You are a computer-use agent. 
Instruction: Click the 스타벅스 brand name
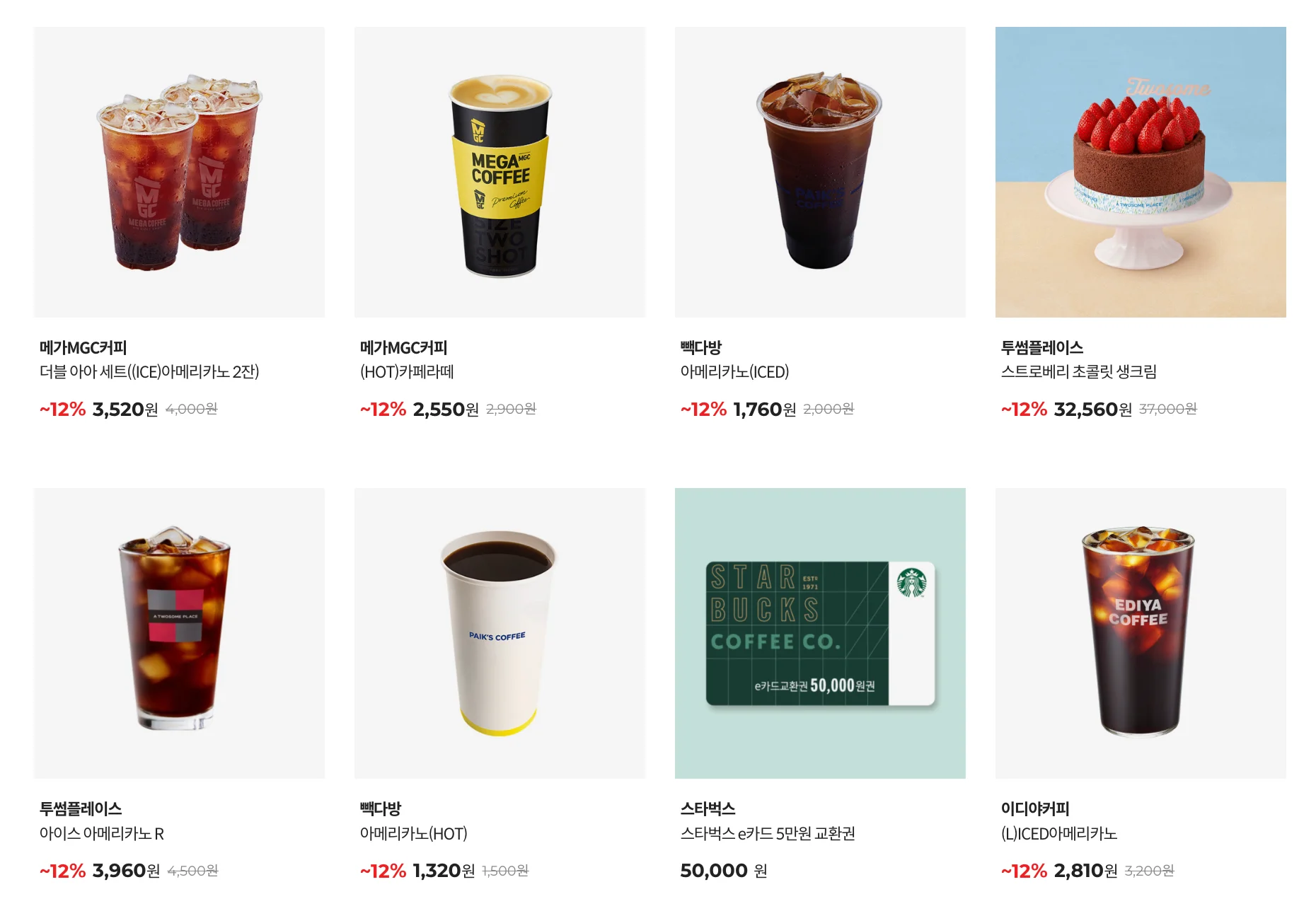click(x=708, y=808)
